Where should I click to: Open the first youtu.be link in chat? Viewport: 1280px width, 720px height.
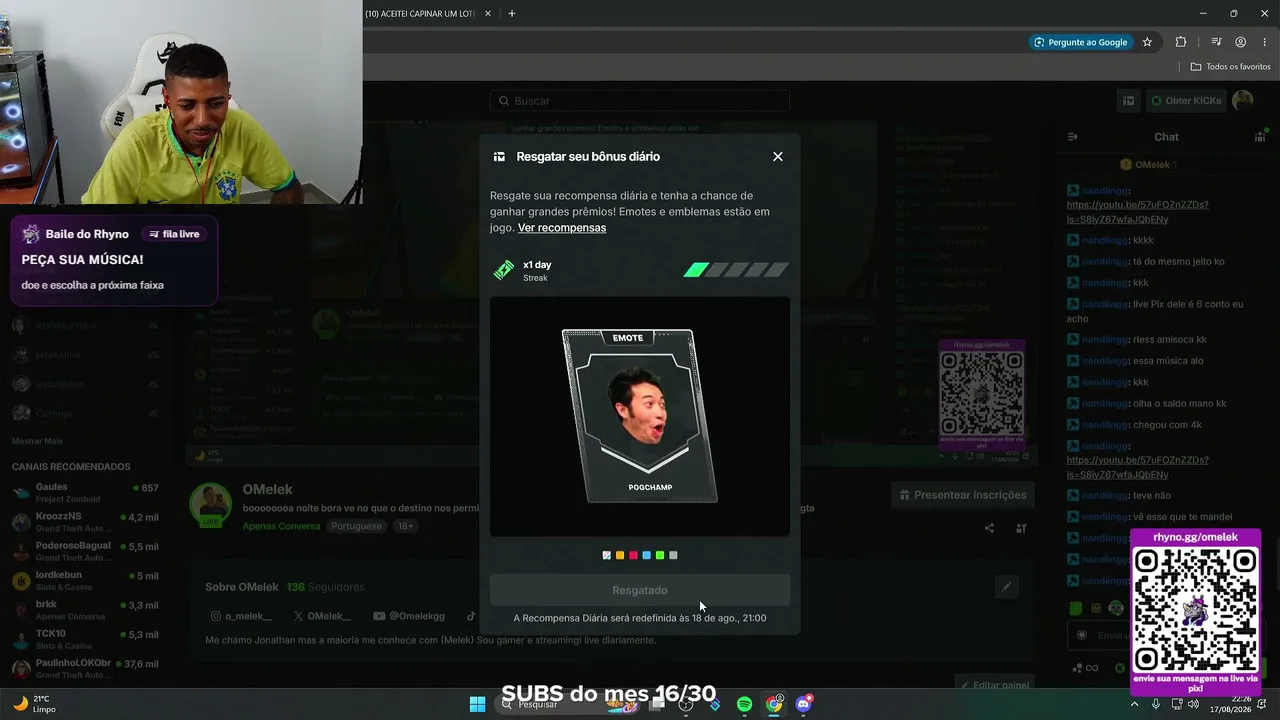[x=1137, y=212]
